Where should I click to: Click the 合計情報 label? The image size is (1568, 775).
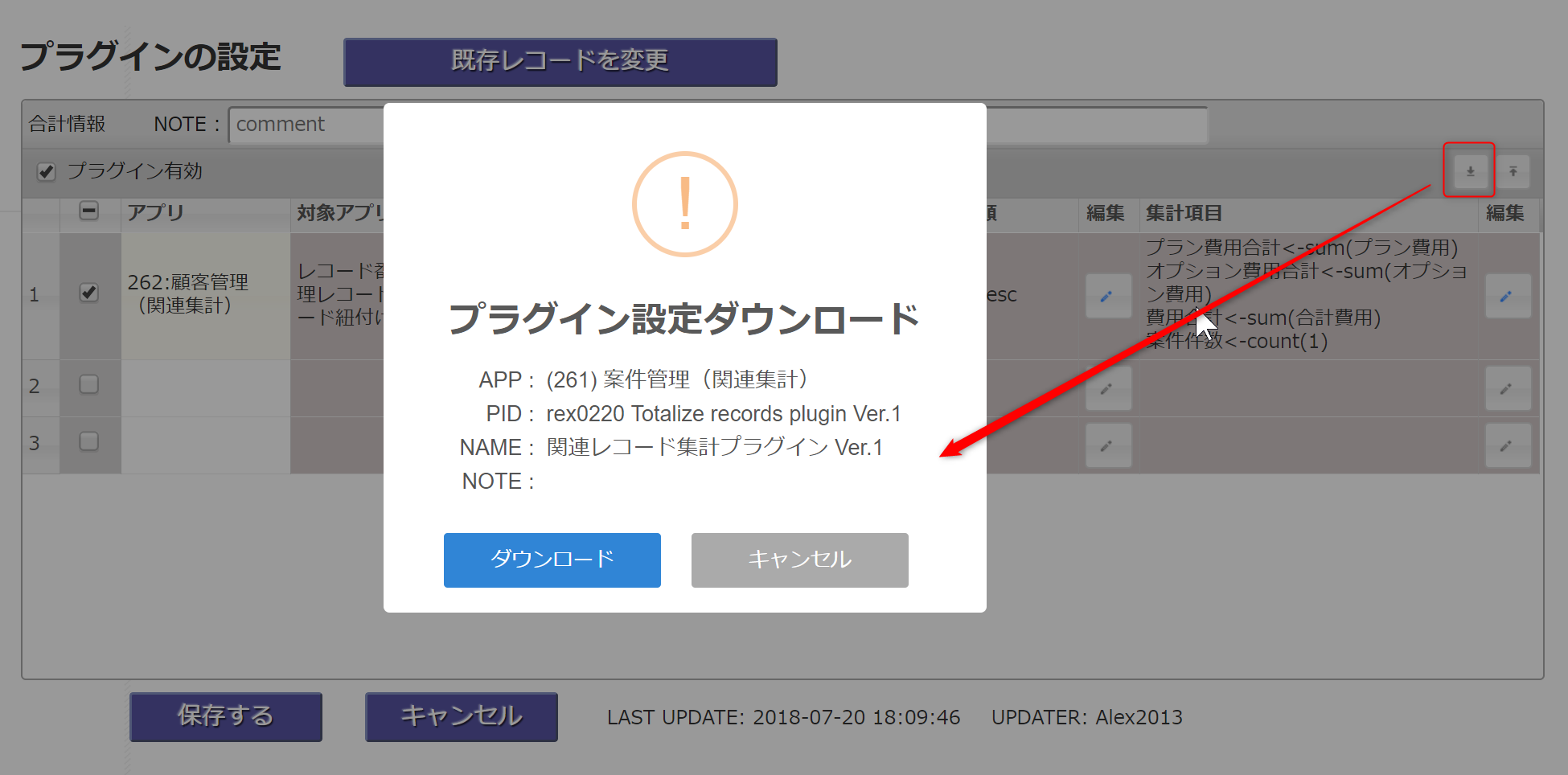pyautogui.click(x=68, y=124)
